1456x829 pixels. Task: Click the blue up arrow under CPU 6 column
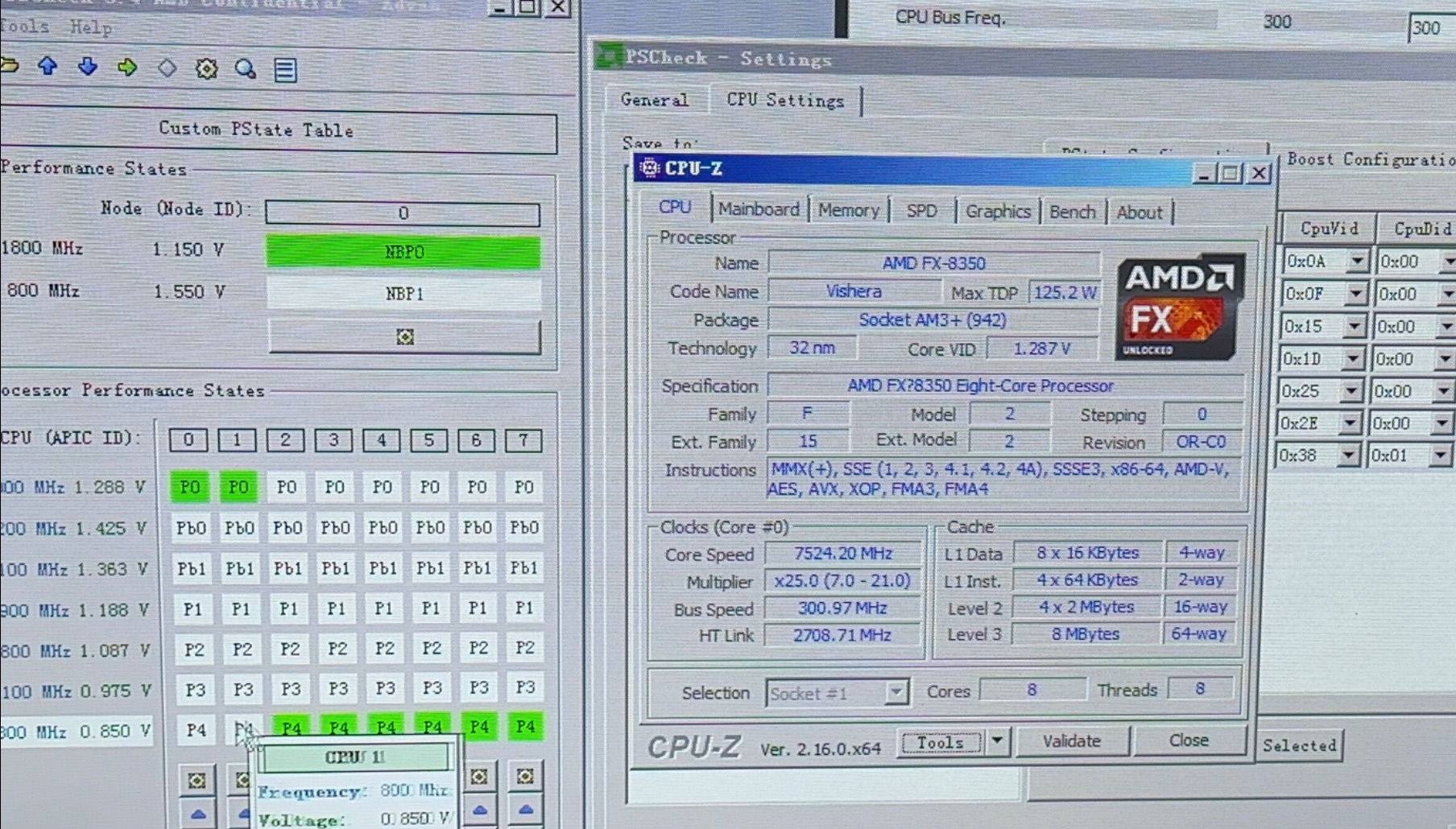click(480, 810)
